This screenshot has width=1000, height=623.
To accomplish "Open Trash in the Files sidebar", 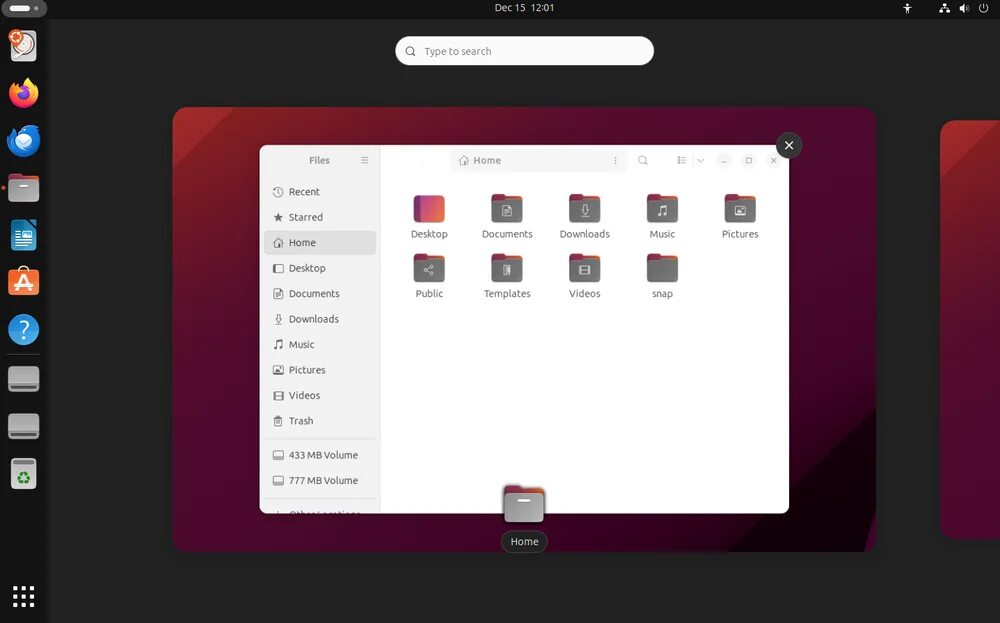I will pyautogui.click(x=320, y=421).
